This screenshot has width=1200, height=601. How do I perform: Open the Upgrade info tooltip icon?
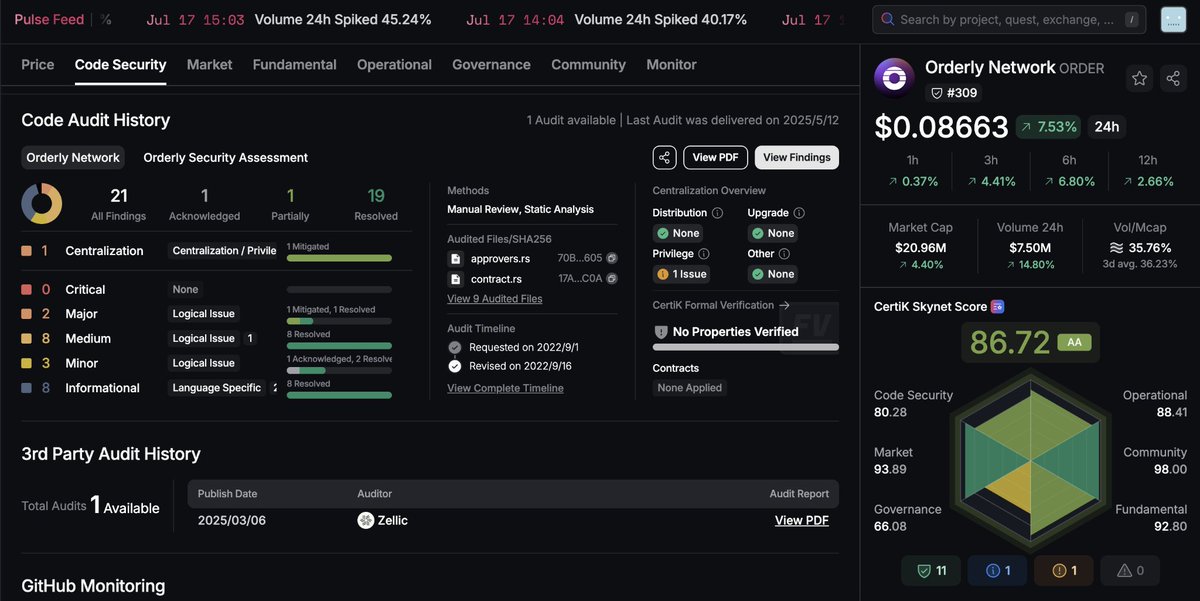pyautogui.click(x=799, y=213)
